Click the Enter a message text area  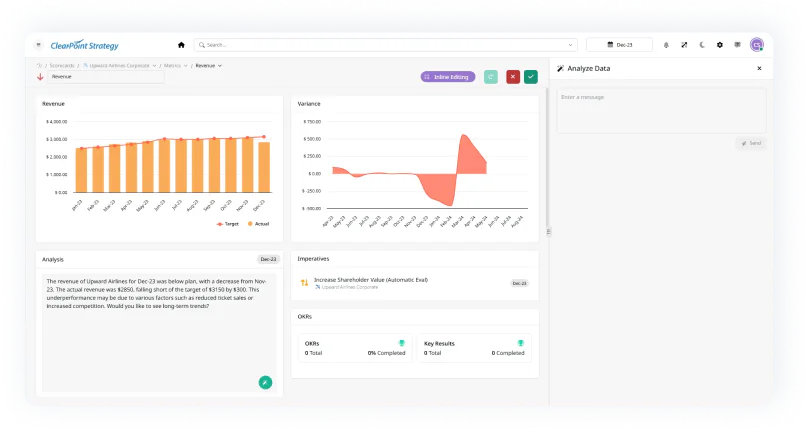pyautogui.click(x=661, y=110)
